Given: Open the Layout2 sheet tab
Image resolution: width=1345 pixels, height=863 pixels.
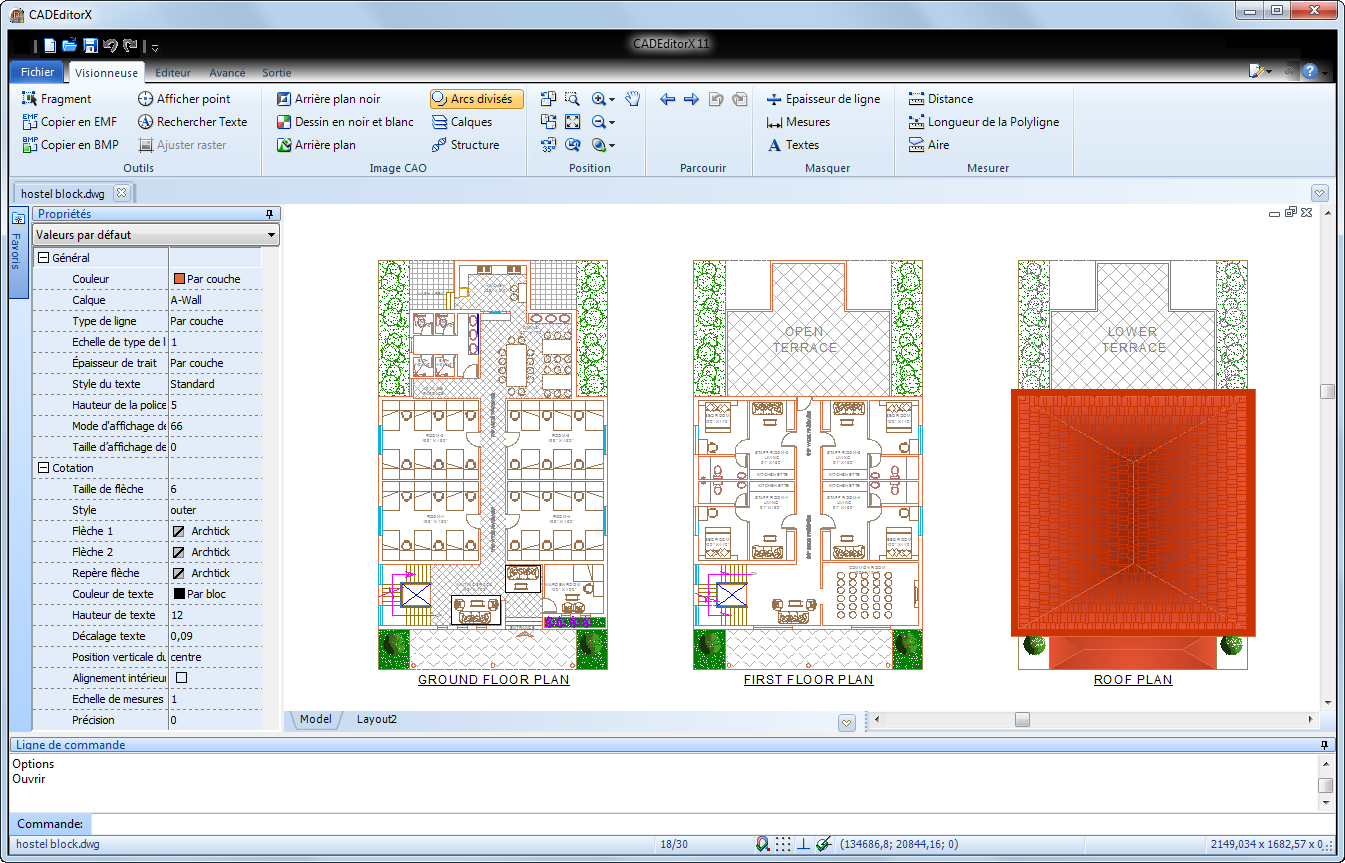Looking at the screenshot, I should pyautogui.click(x=377, y=719).
